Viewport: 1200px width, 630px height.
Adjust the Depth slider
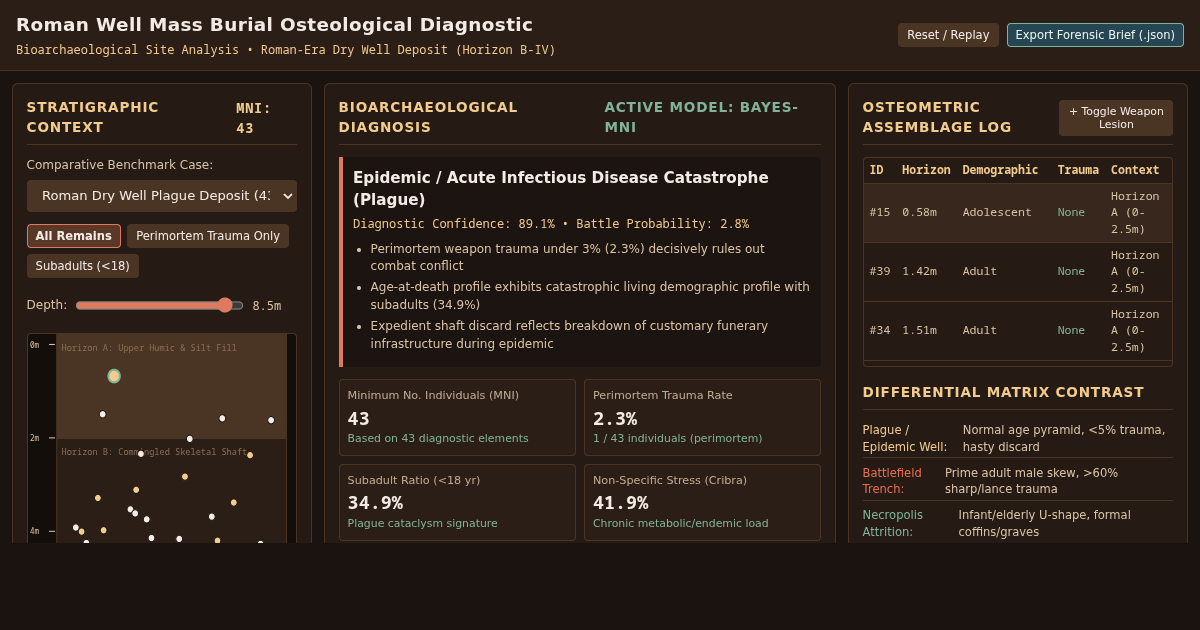(x=159, y=305)
